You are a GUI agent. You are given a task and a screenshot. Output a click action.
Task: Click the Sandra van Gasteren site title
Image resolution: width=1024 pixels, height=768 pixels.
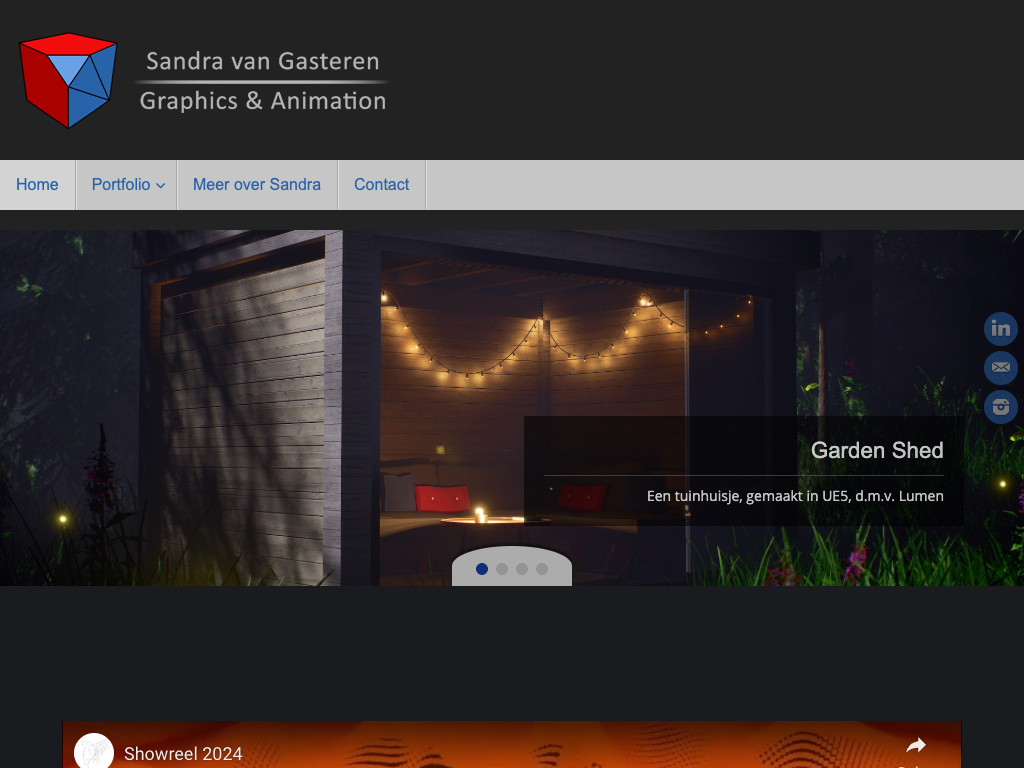tap(263, 61)
